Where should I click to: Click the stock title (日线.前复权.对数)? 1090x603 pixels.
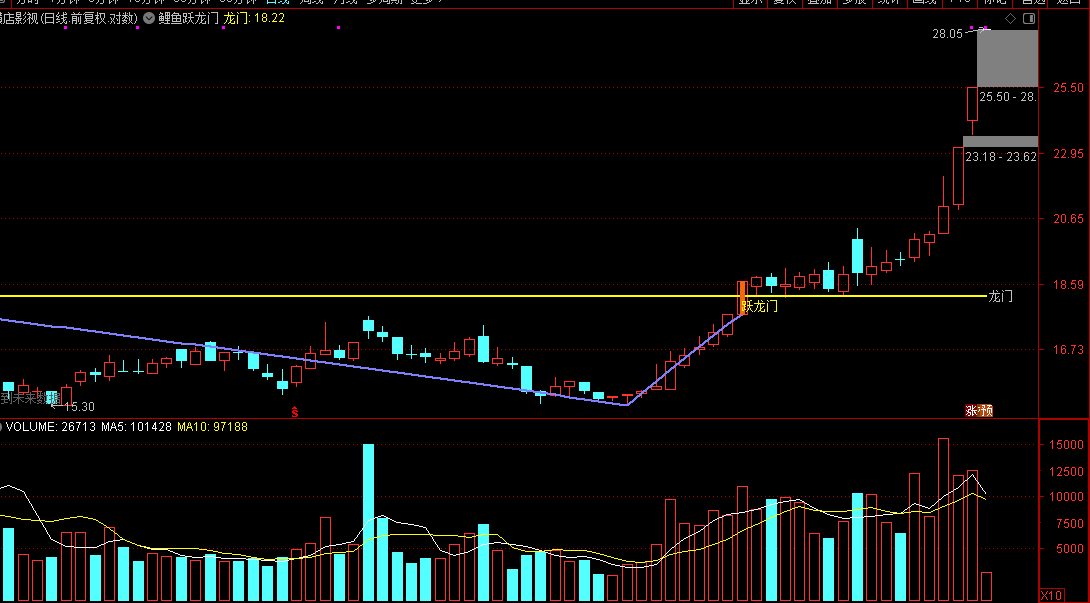click(69, 19)
